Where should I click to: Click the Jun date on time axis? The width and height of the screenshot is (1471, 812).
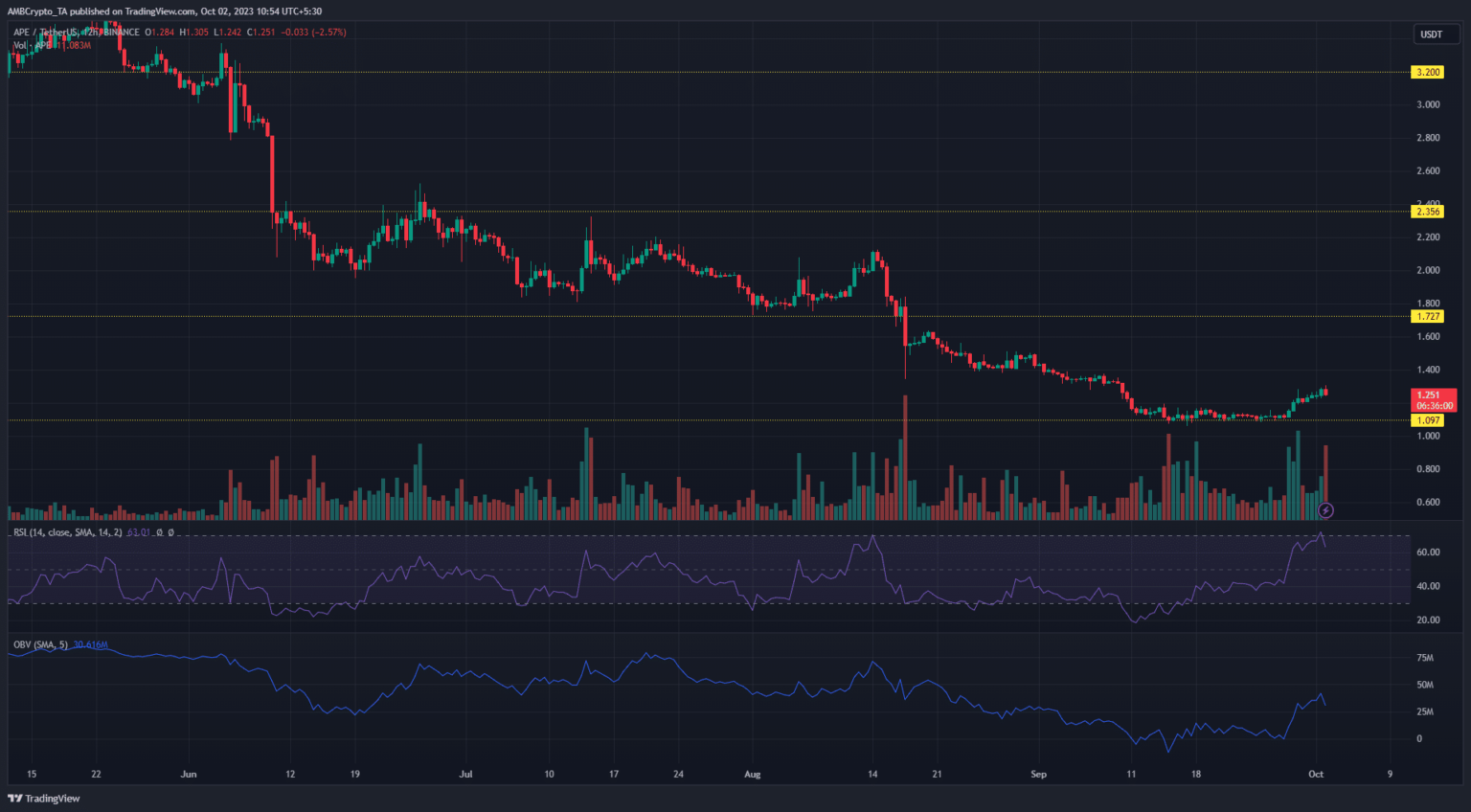point(189,774)
